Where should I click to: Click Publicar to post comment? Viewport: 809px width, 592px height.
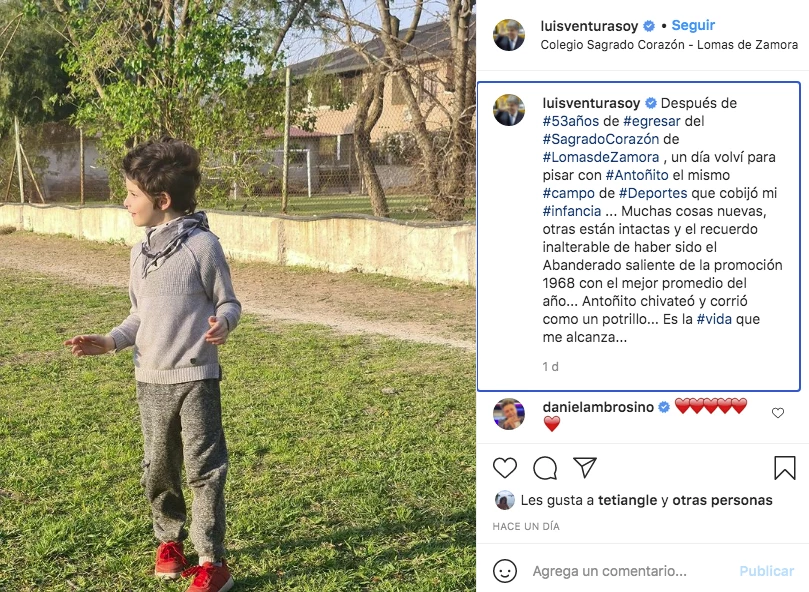[x=766, y=571]
